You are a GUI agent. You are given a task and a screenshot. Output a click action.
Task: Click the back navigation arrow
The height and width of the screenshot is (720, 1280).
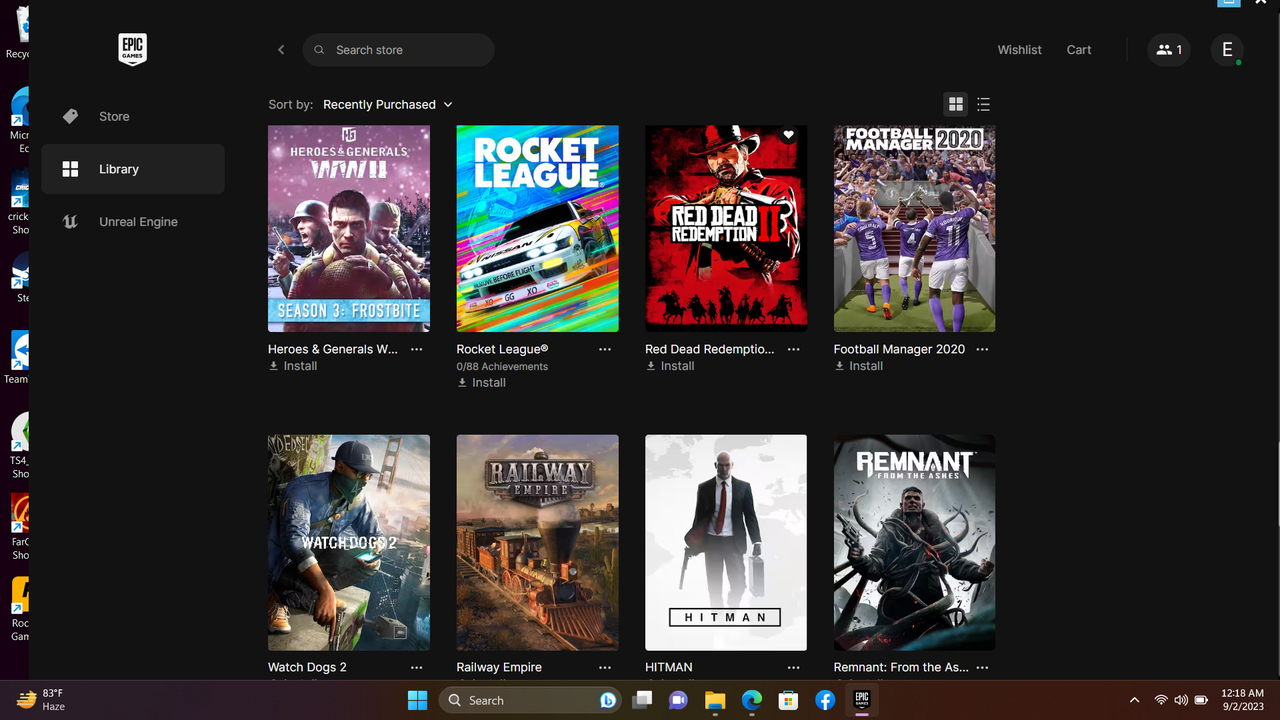tap(281, 49)
